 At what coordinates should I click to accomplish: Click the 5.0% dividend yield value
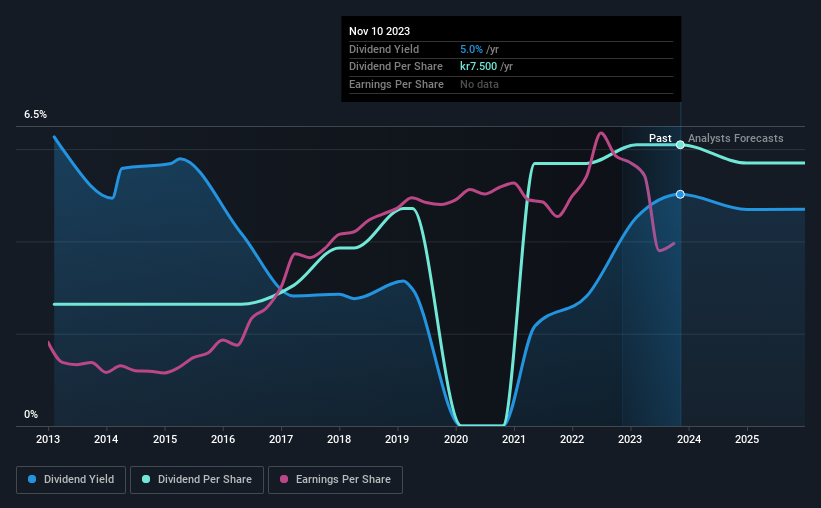pyautogui.click(x=471, y=49)
